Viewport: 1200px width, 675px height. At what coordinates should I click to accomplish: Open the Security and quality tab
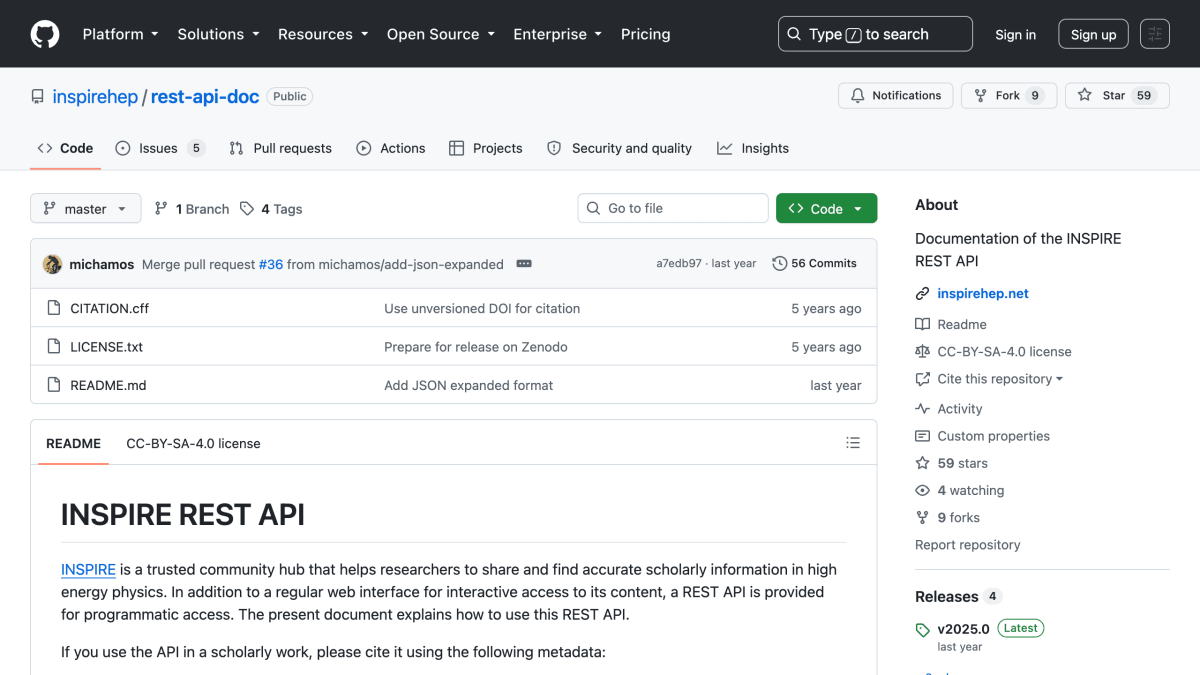[x=619, y=148]
